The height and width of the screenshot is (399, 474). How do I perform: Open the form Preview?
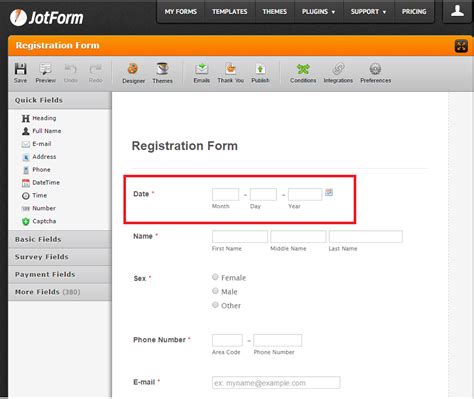pos(46,73)
